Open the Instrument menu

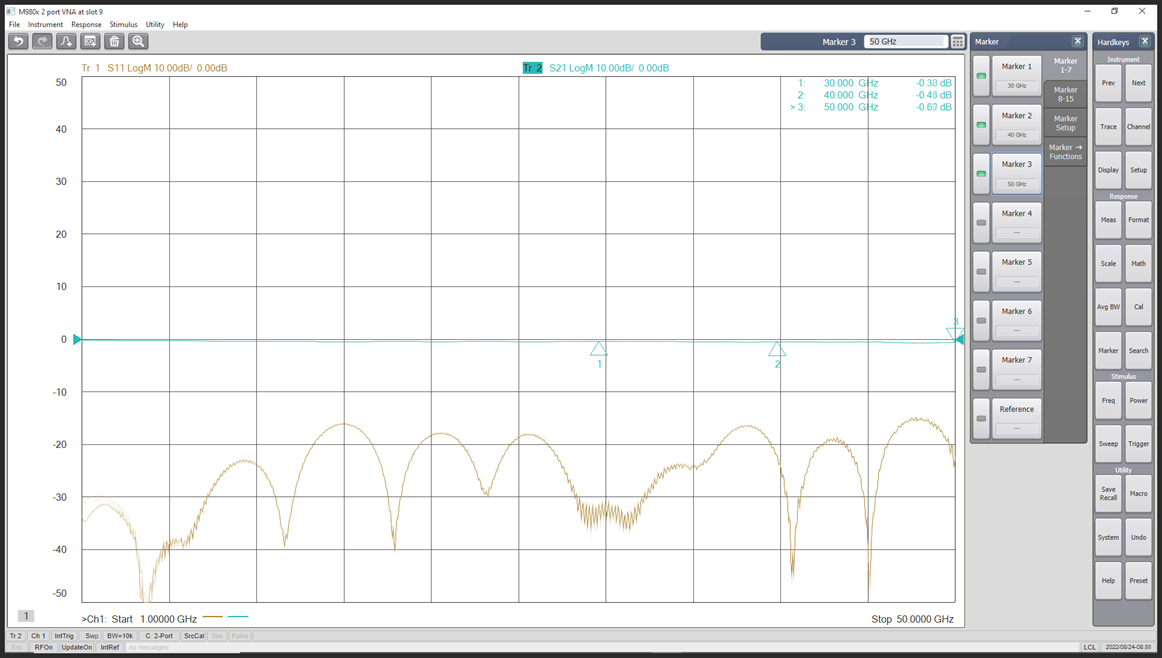coord(45,24)
